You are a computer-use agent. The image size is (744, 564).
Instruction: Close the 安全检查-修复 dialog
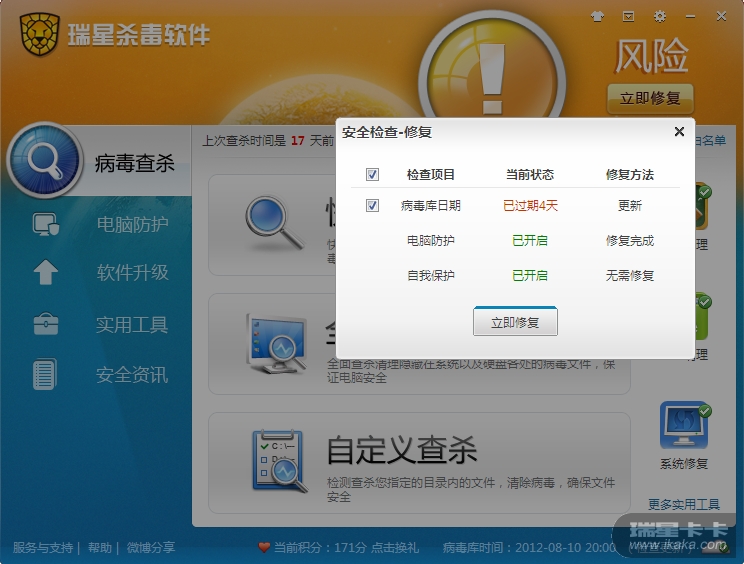click(x=679, y=131)
